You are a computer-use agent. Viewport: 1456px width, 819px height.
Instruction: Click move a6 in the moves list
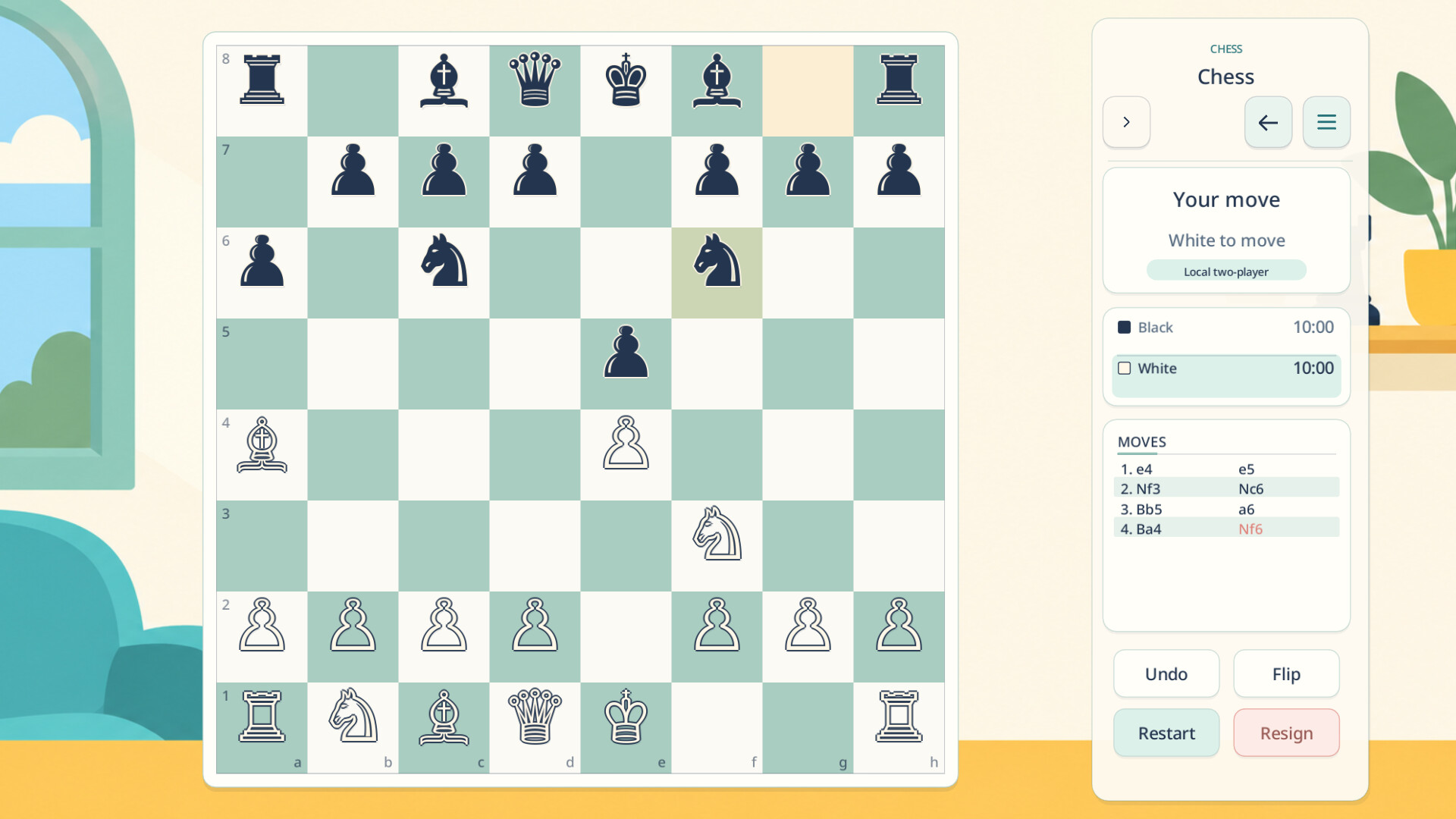click(1246, 510)
